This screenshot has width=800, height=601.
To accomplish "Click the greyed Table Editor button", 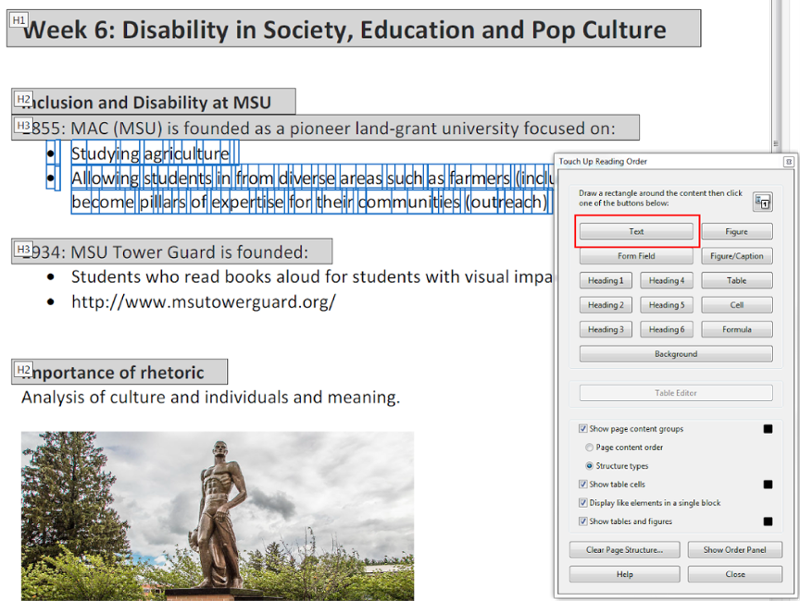I will pos(676,392).
